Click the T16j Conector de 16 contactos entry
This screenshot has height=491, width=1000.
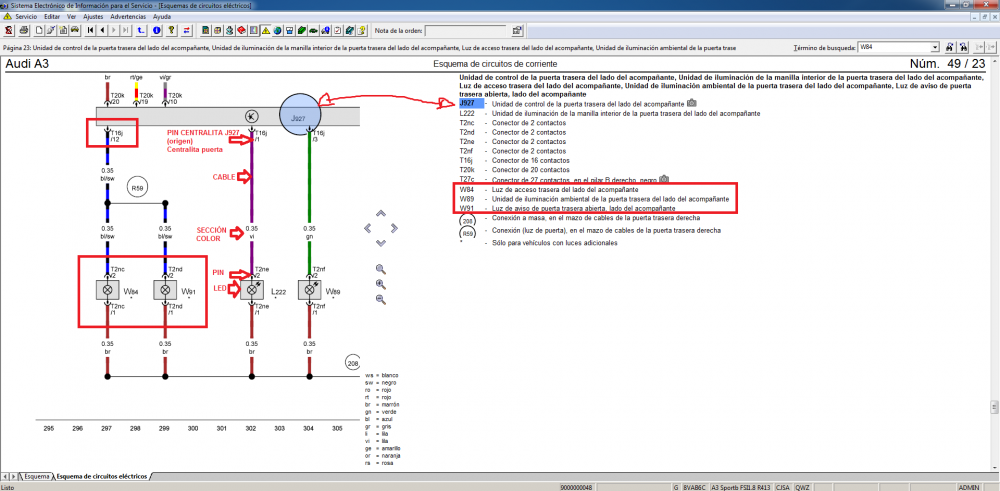click(x=514, y=161)
